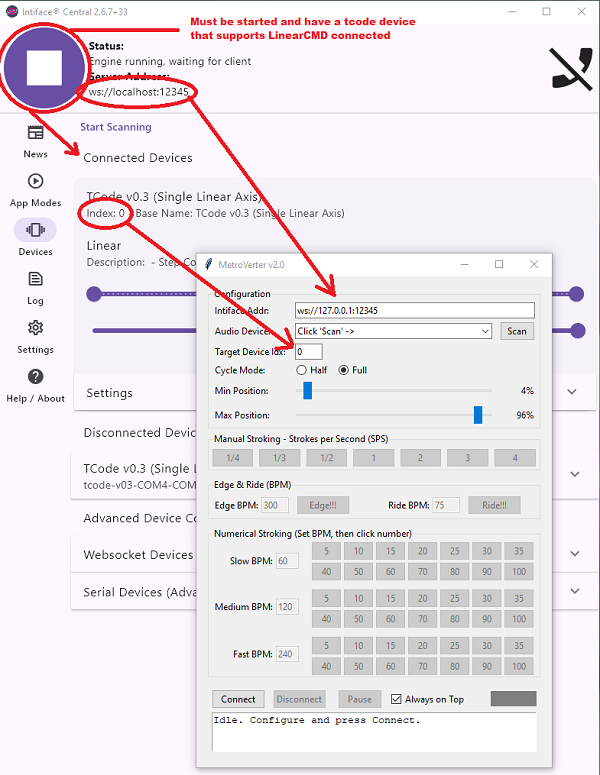Click the 4% Min Position value
This screenshot has height=775, width=600.
point(527,390)
